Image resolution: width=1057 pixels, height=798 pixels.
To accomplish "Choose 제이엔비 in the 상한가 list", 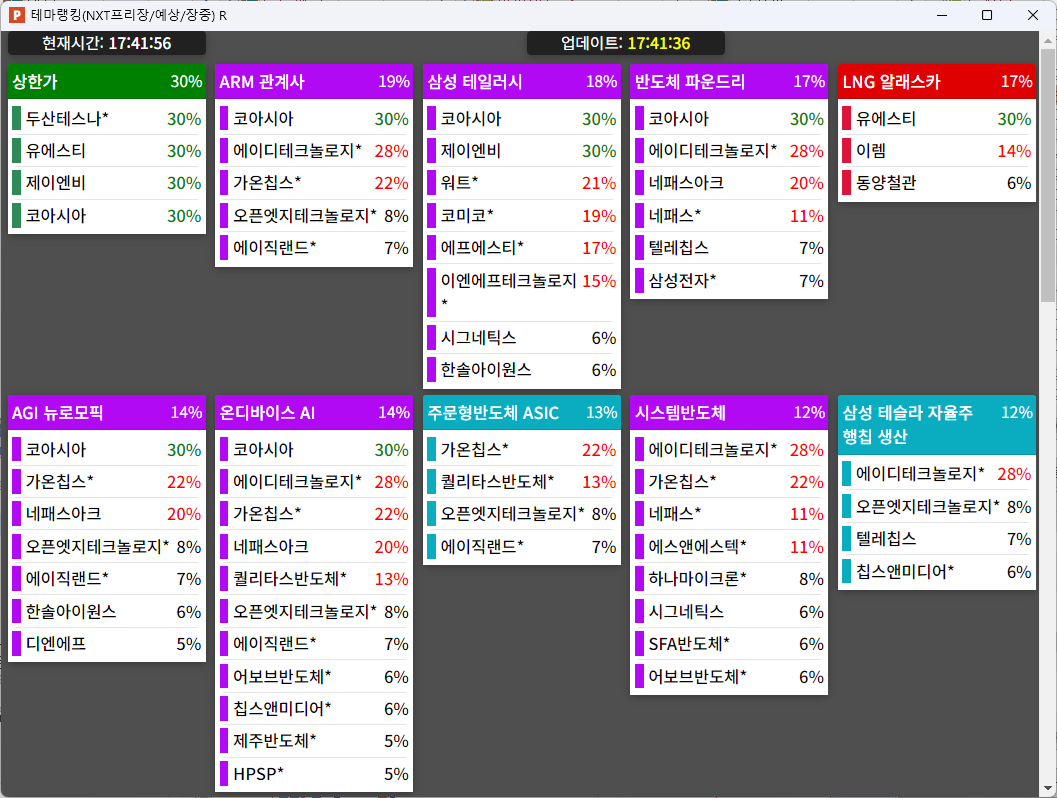I will (x=107, y=183).
